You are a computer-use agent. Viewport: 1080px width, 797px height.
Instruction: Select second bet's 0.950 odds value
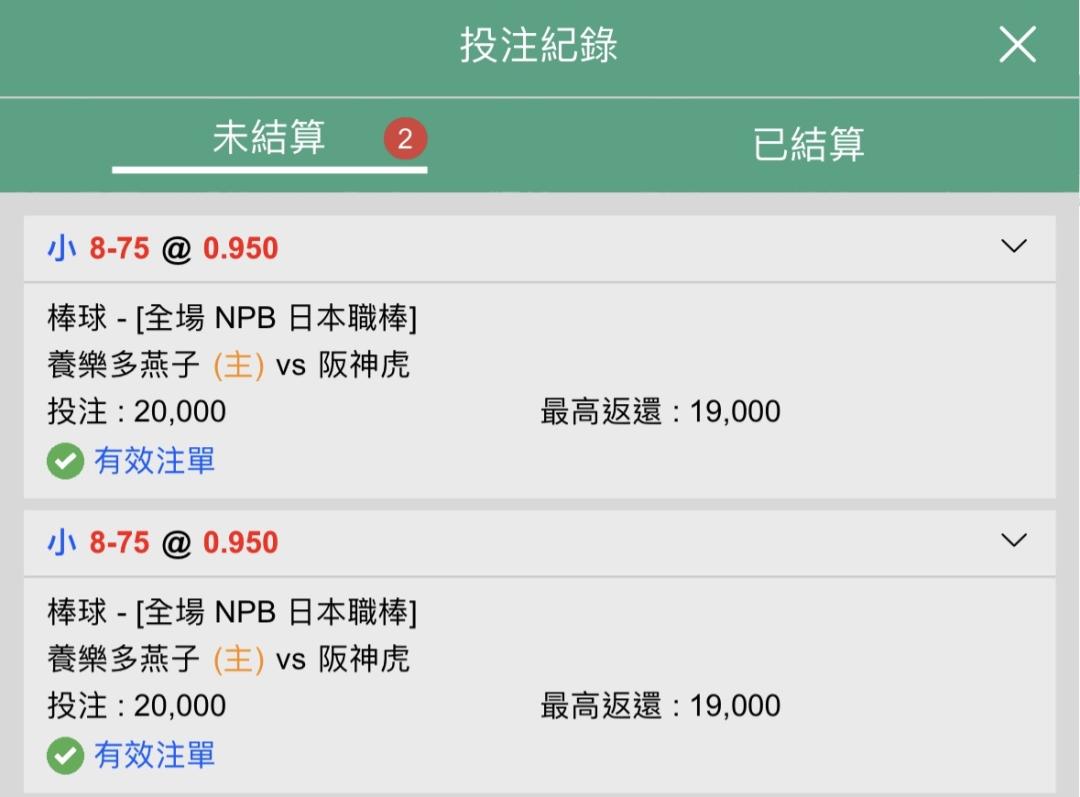(240, 542)
